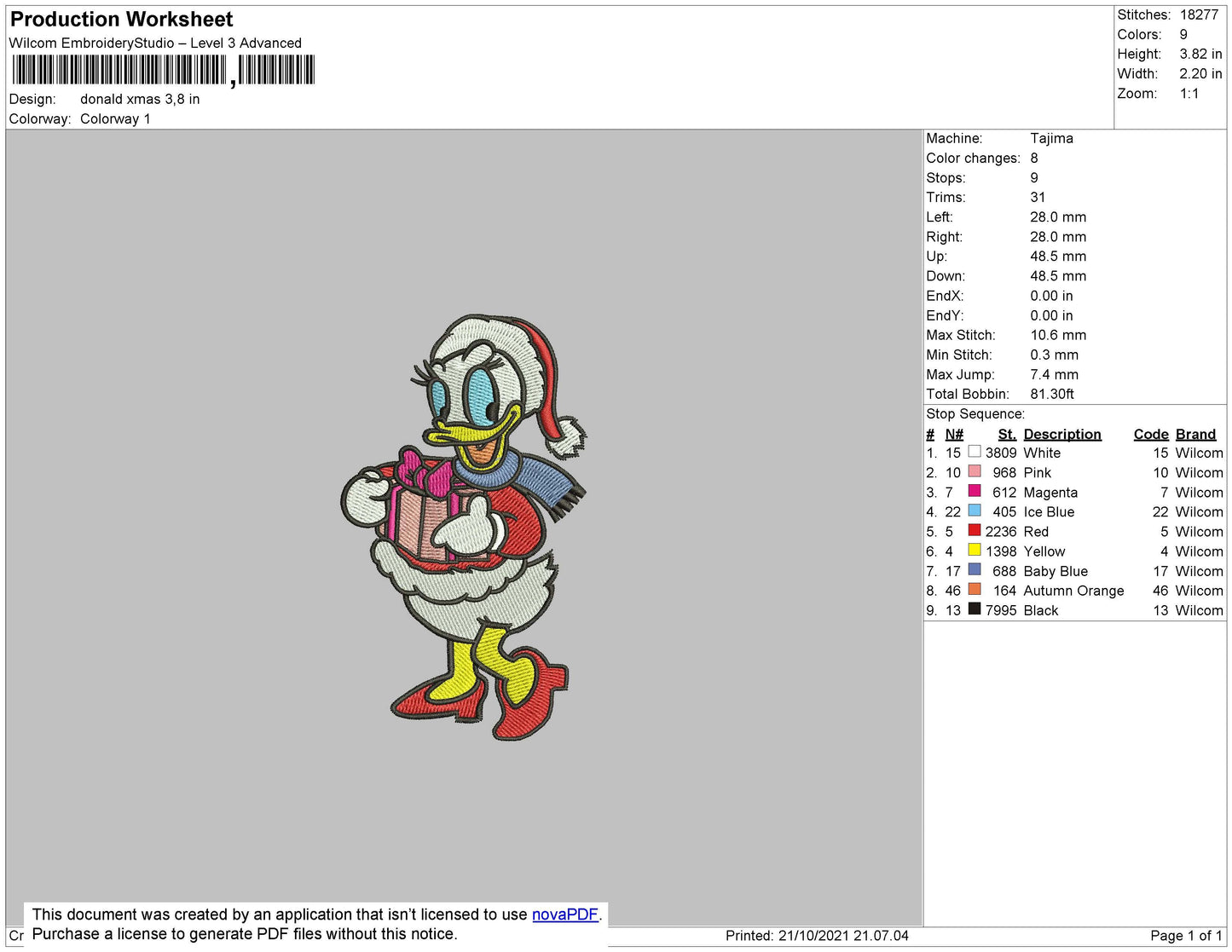Image resolution: width=1232 pixels, height=952 pixels.
Task: Click the 'Stop Sequence:' label
Action: click(x=975, y=414)
